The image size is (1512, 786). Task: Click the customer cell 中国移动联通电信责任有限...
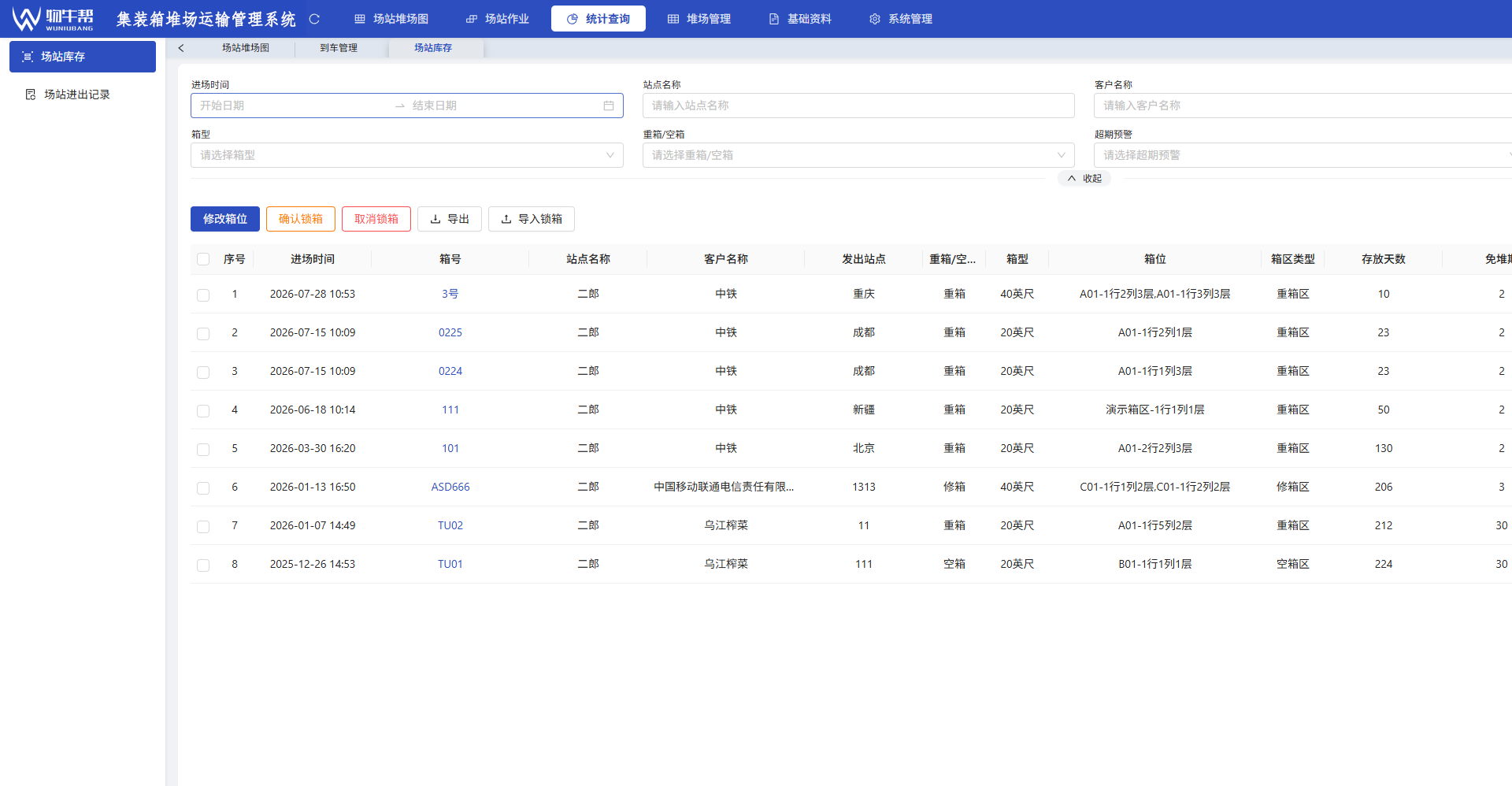tap(724, 487)
